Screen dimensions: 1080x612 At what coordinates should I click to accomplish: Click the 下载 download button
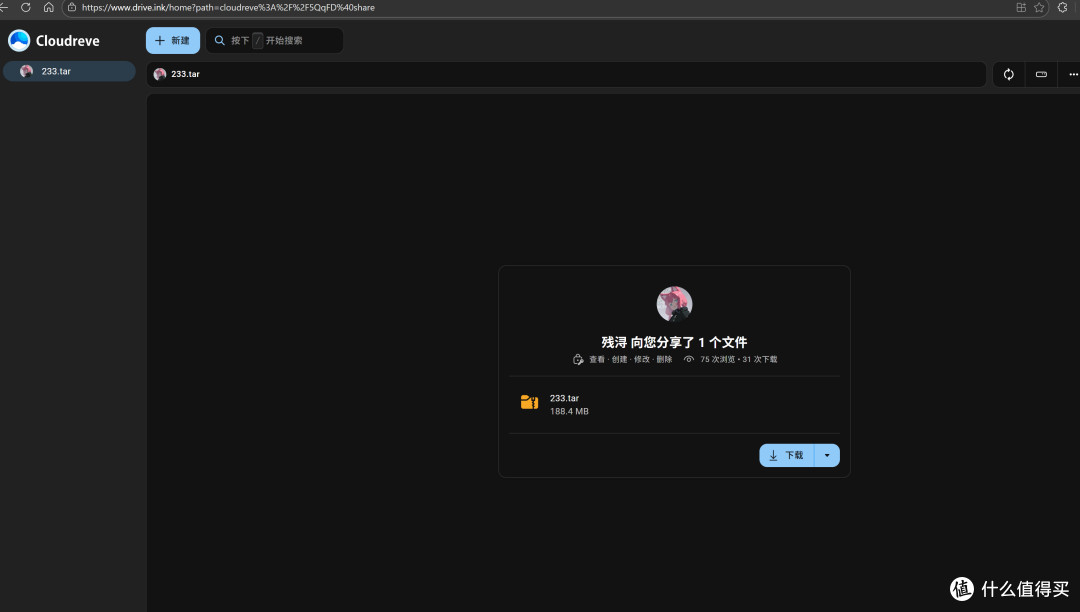pos(787,455)
